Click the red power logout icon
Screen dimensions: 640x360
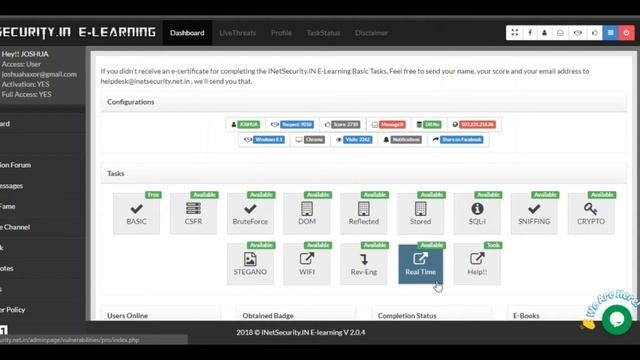click(x=627, y=33)
